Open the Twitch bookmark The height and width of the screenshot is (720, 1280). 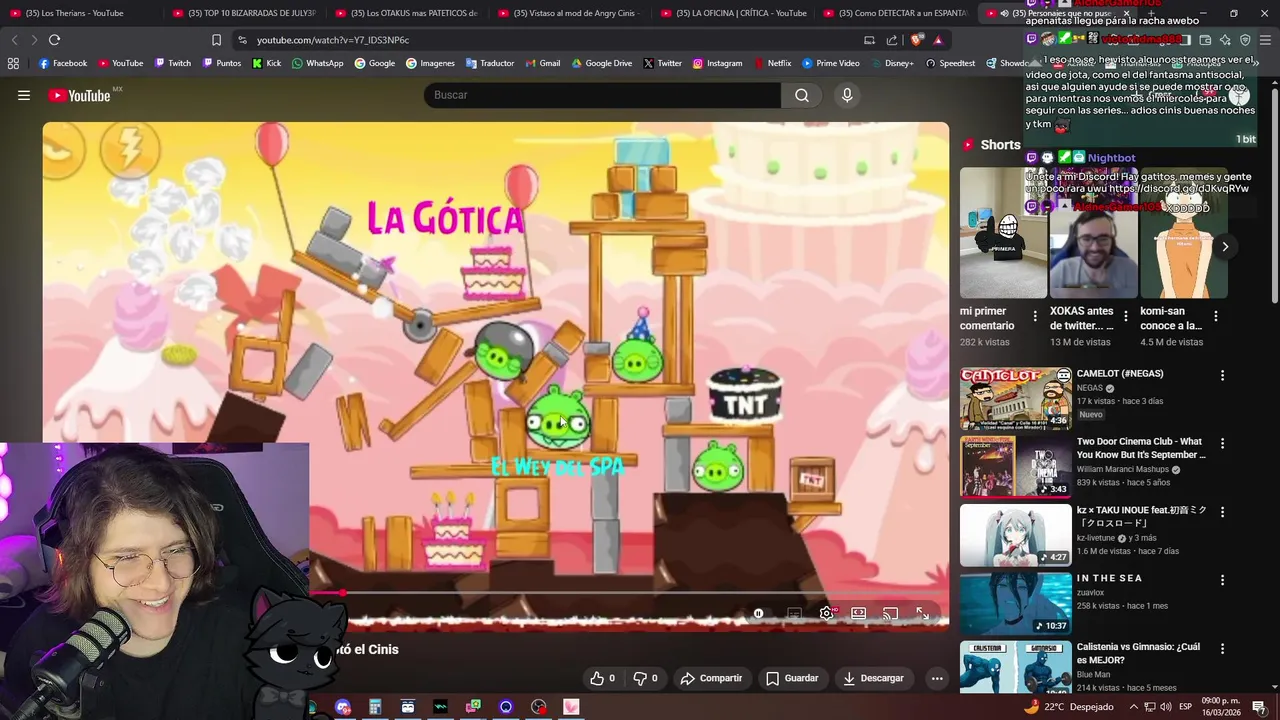(x=173, y=63)
